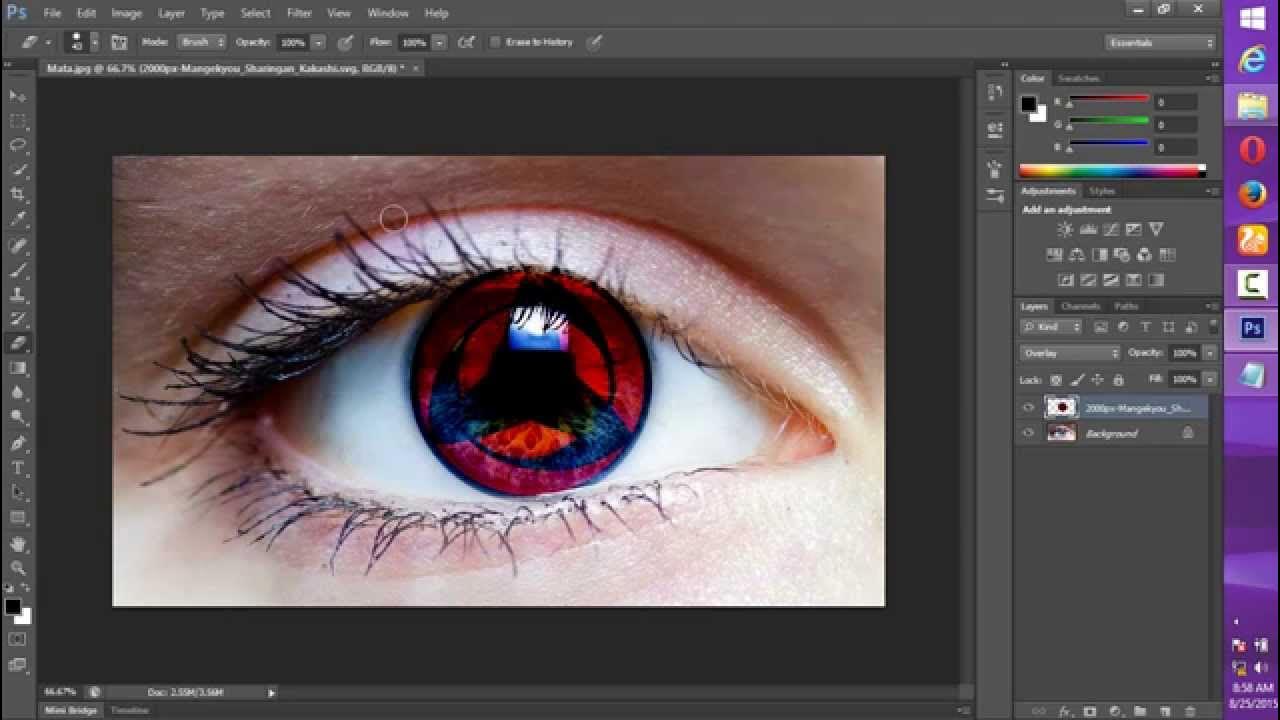Open Internet Explorer from the taskbar
Image resolution: width=1280 pixels, height=720 pixels.
click(x=1252, y=61)
